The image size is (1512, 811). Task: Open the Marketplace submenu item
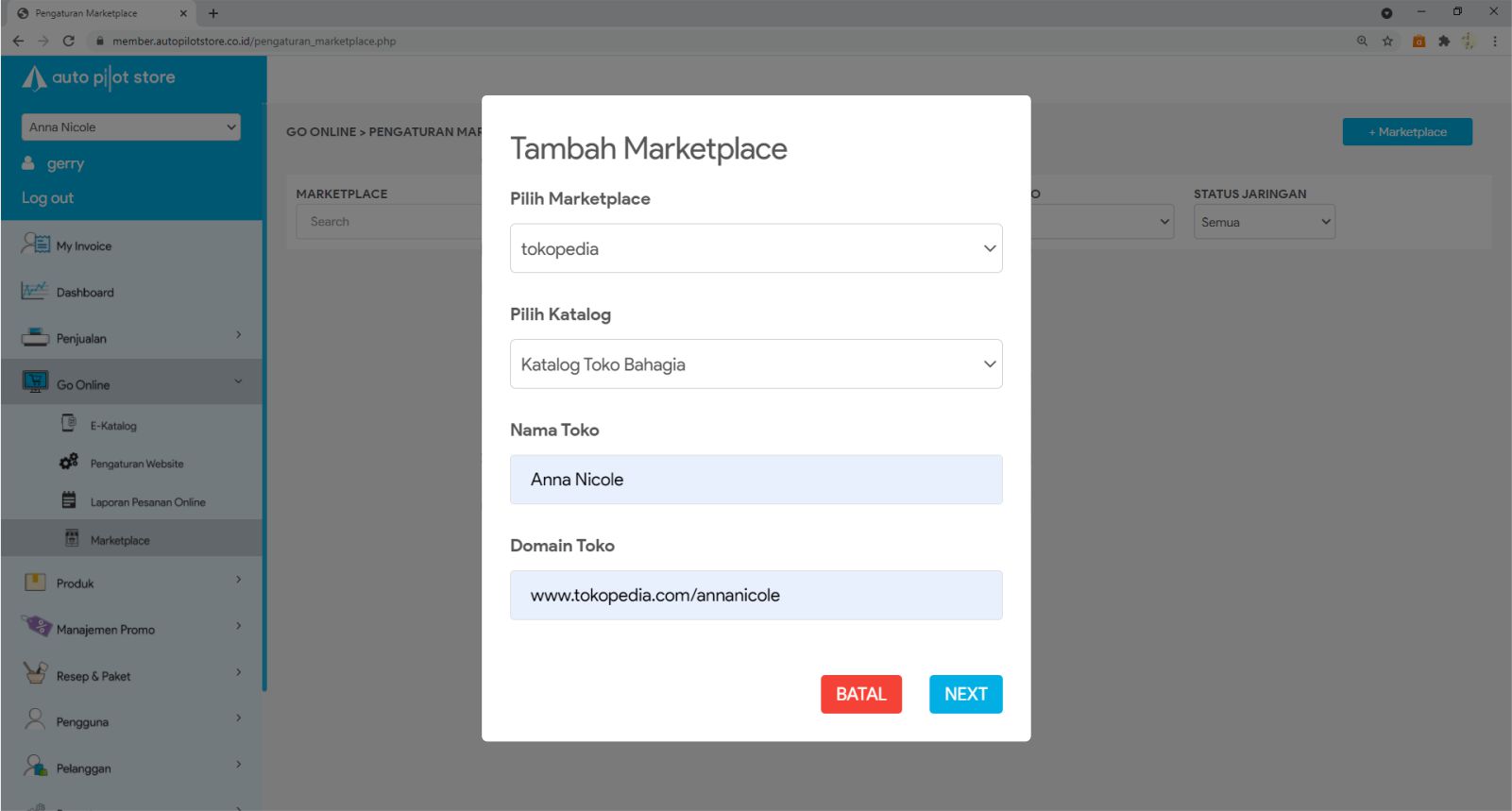tap(120, 540)
